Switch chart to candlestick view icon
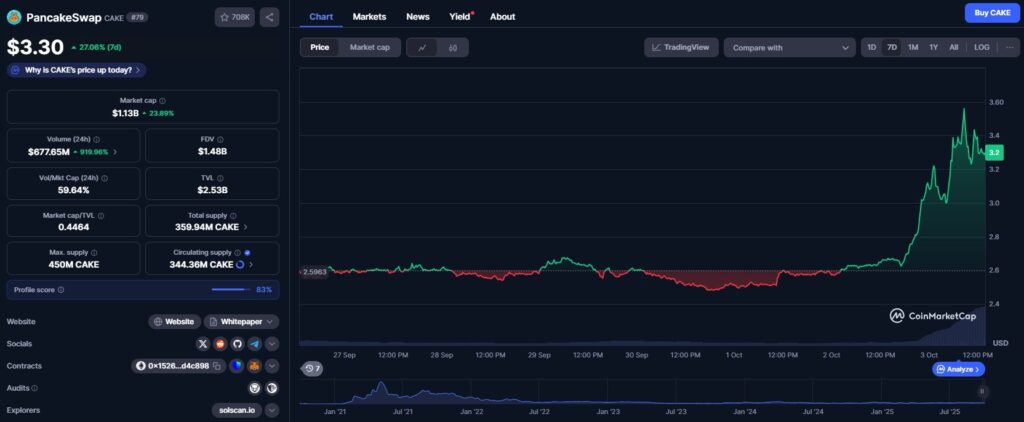 click(x=453, y=47)
